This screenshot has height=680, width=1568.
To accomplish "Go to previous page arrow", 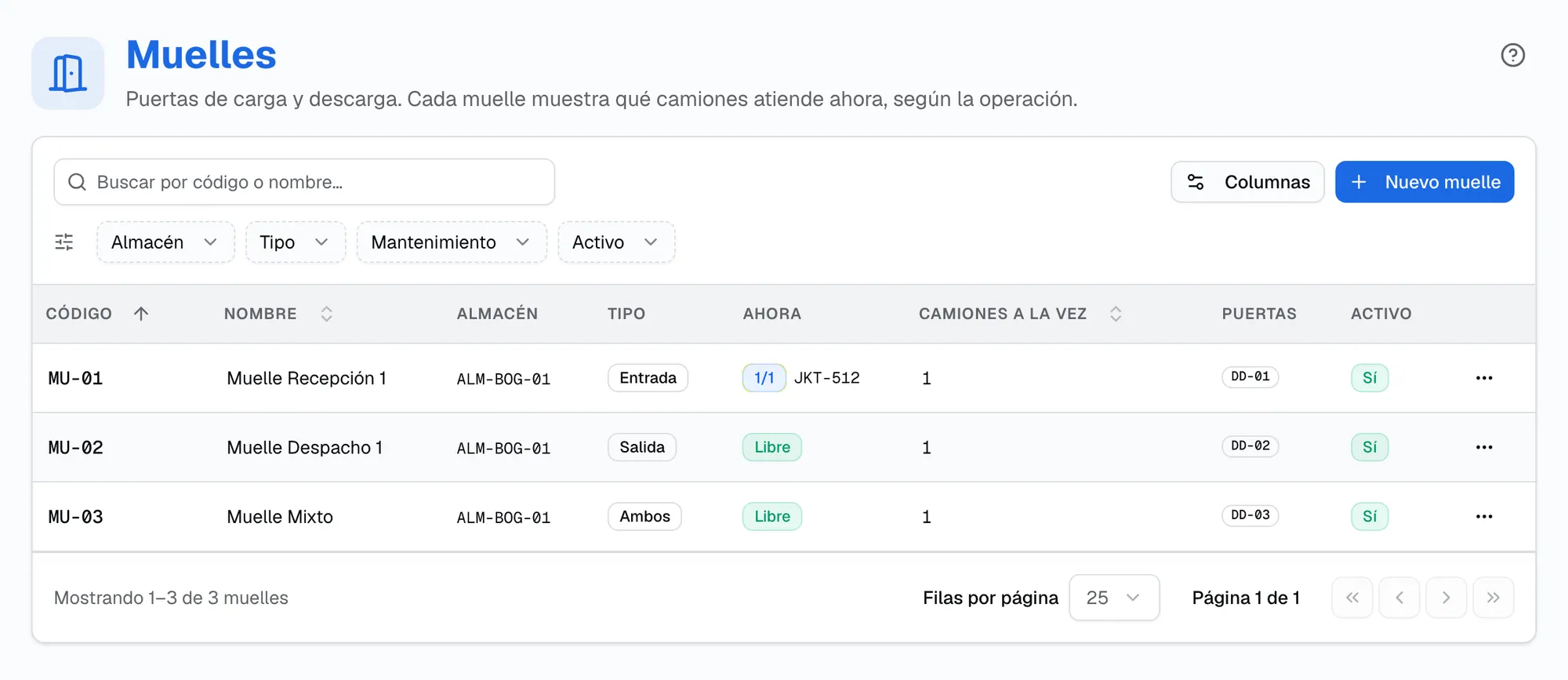I will click(1399, 598).
